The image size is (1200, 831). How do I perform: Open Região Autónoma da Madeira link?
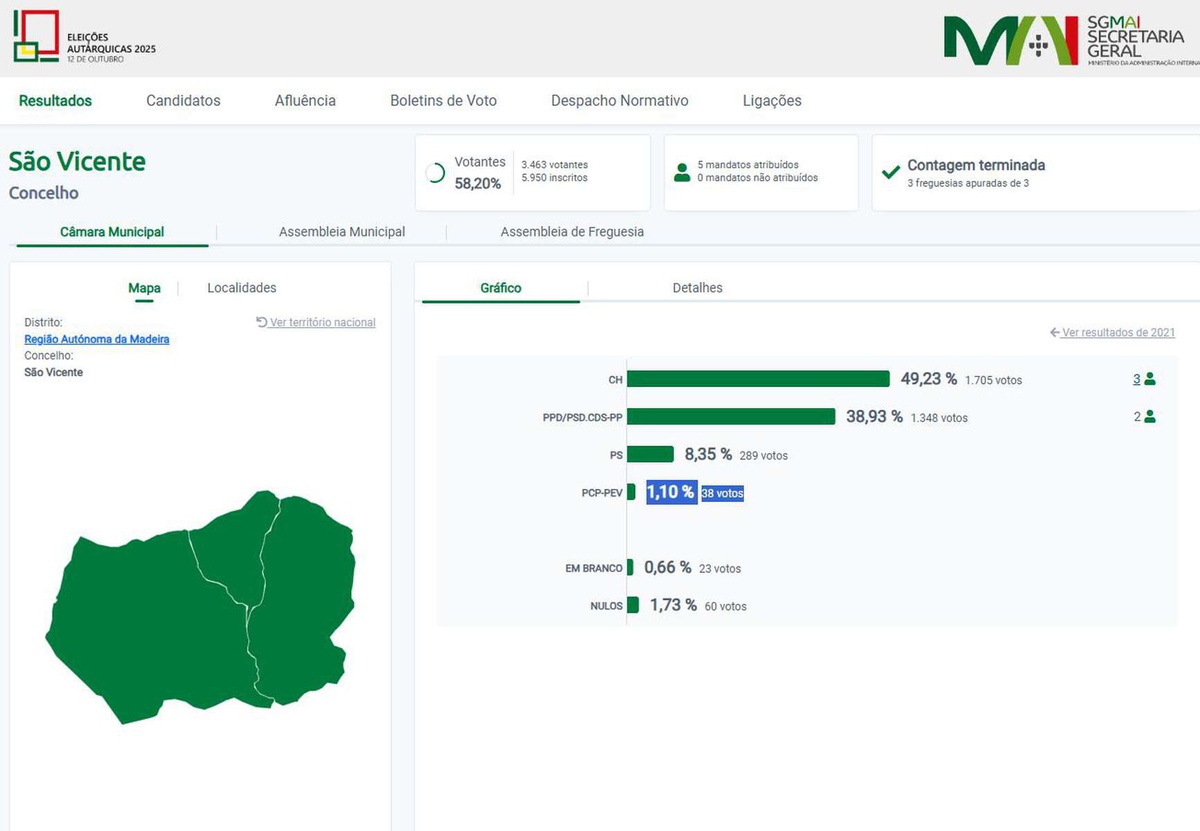[x=97, y=339]
